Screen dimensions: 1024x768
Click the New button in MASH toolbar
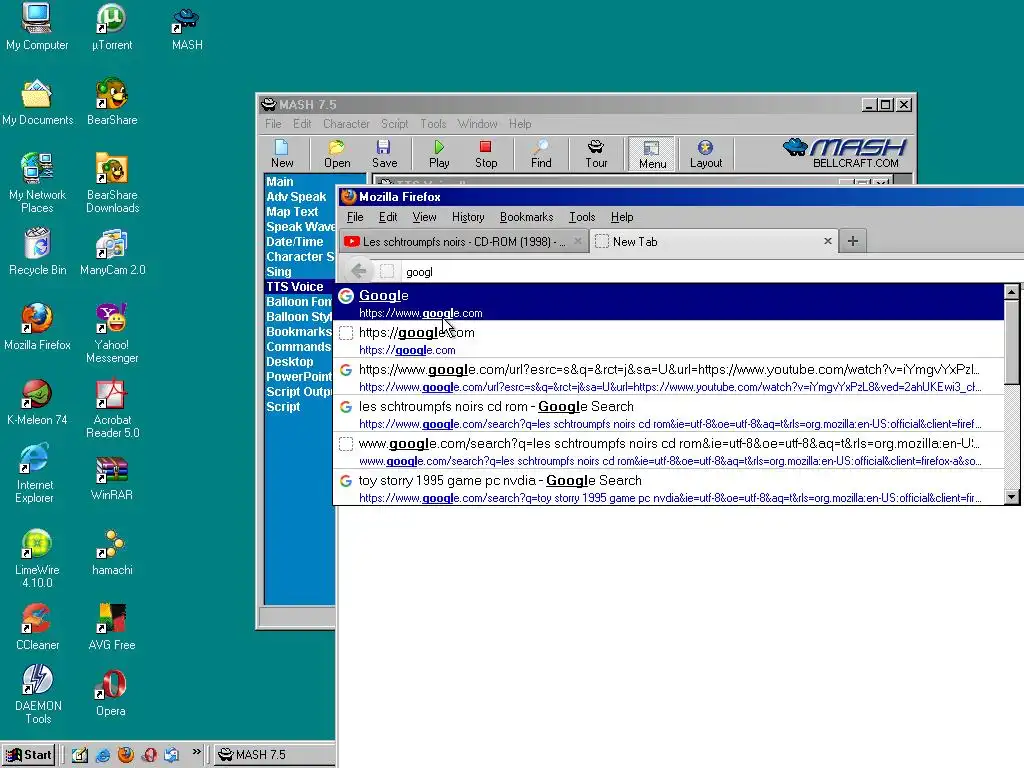[282, 154]
